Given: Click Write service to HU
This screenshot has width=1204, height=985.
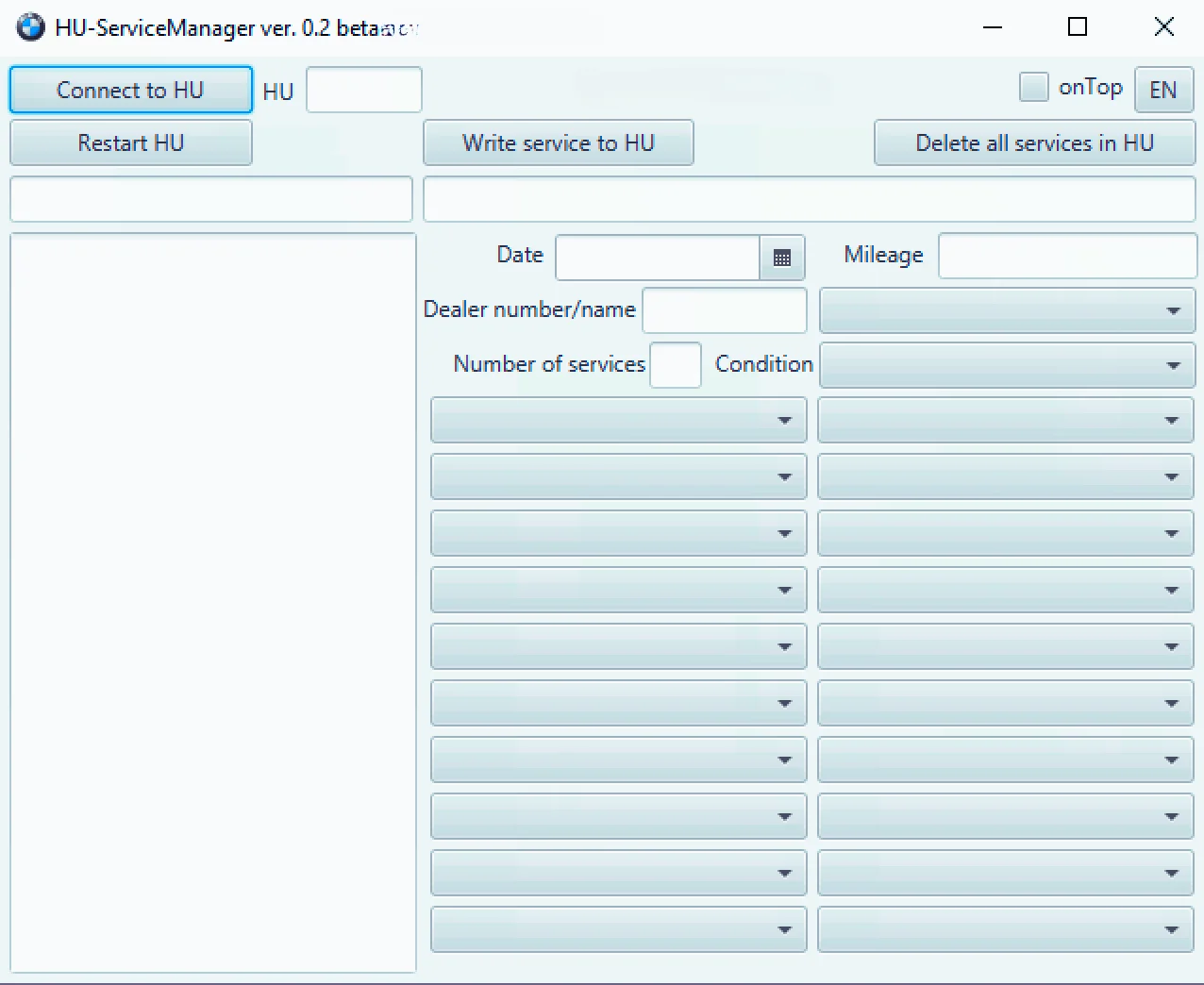Looking at the screenshot, I should click(x=558, y=142).
